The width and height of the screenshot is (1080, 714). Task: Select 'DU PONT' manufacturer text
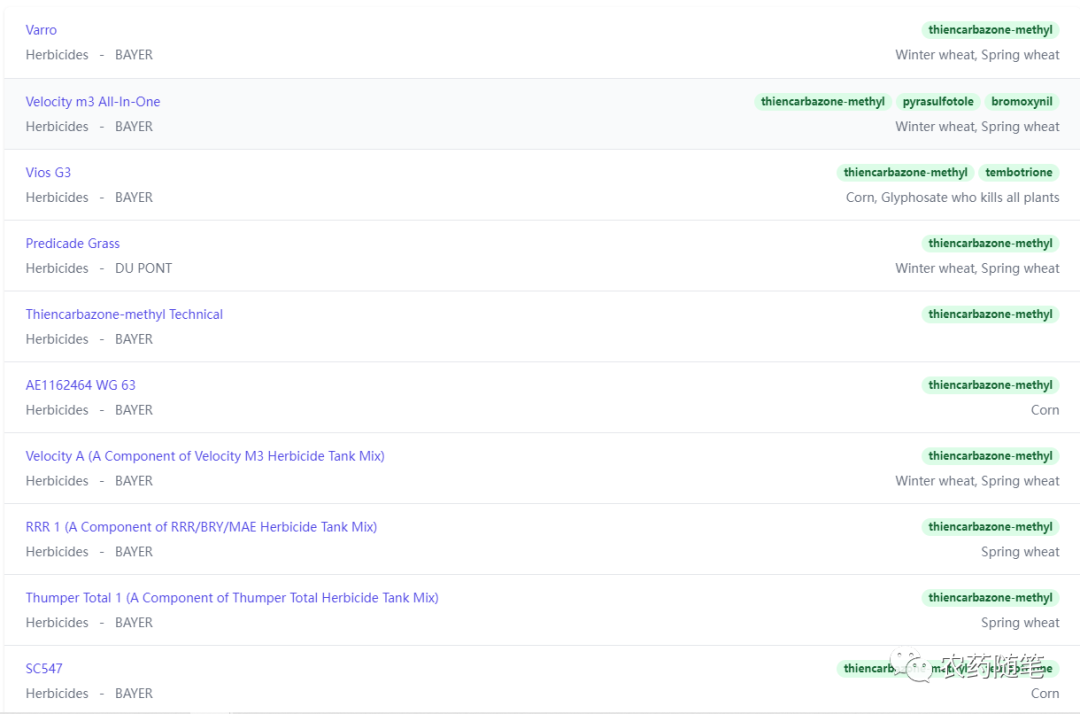(143, 269)
